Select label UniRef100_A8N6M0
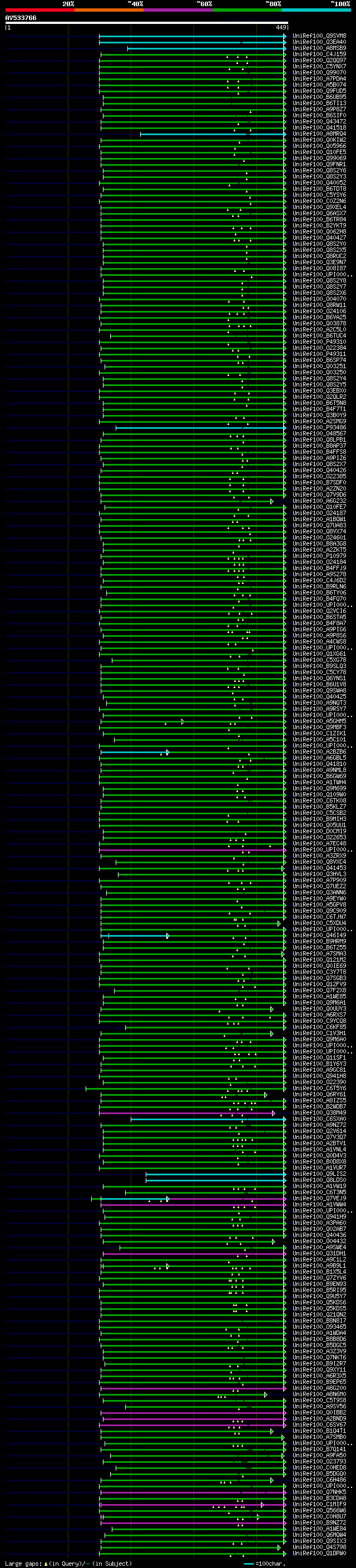 [x=319, y=1394]
